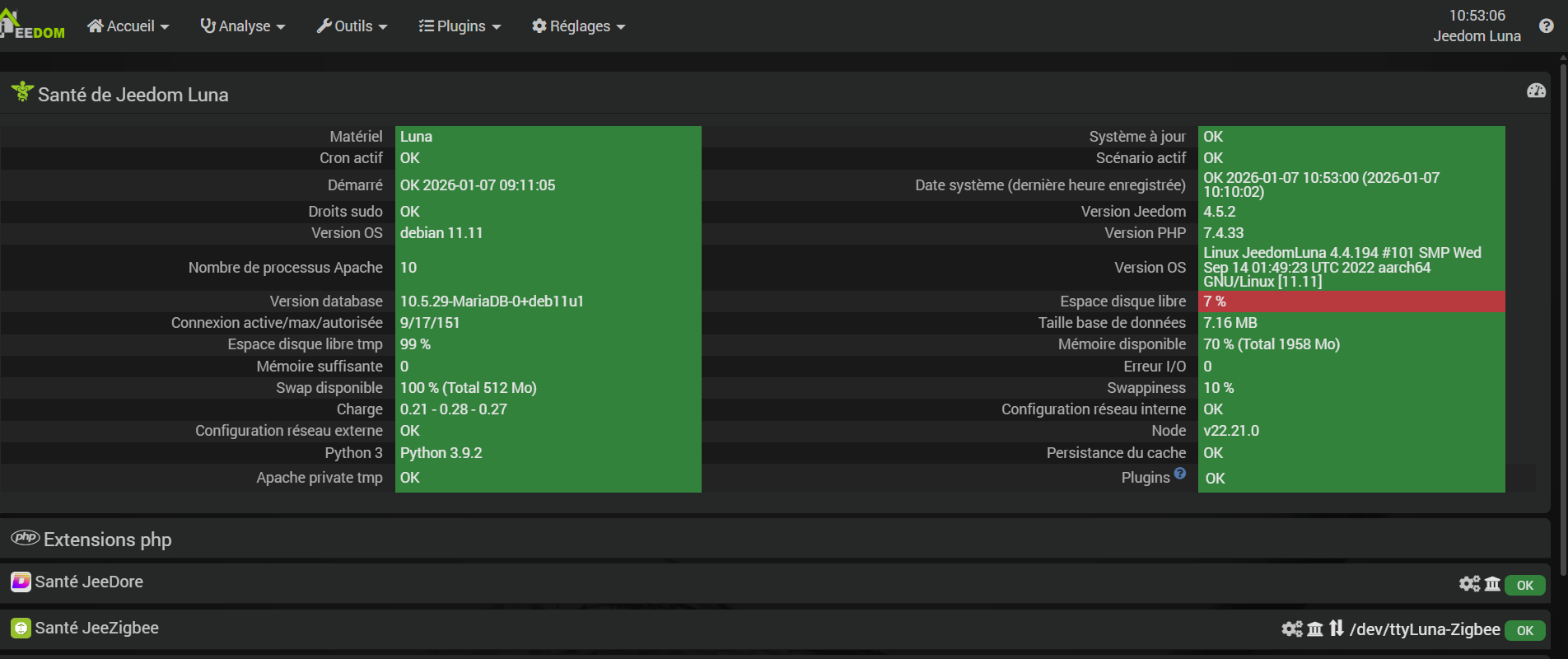Click the "0" value beside Erreur I/O
This screenshot has width=1568, height=659.
pyautogui.click(x=1207, y=367)
